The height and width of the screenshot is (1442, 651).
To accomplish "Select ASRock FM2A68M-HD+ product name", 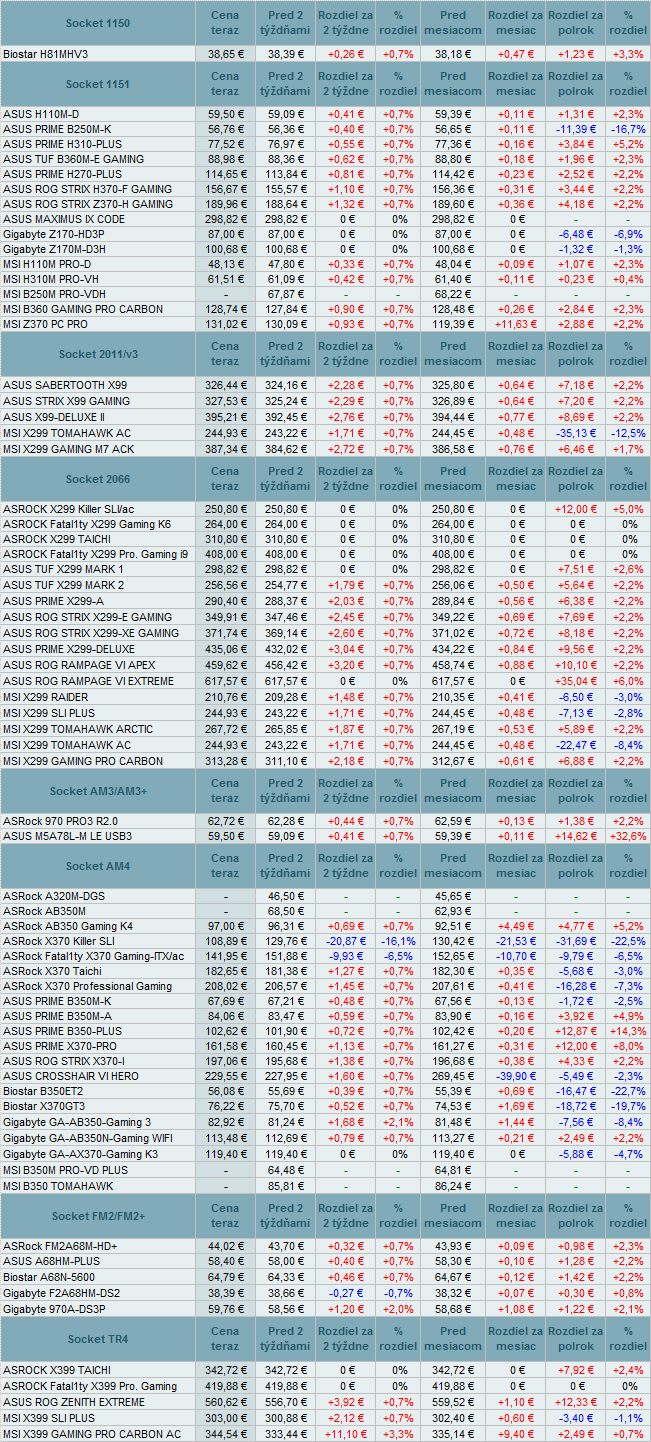I will (x=60, y=1246).
